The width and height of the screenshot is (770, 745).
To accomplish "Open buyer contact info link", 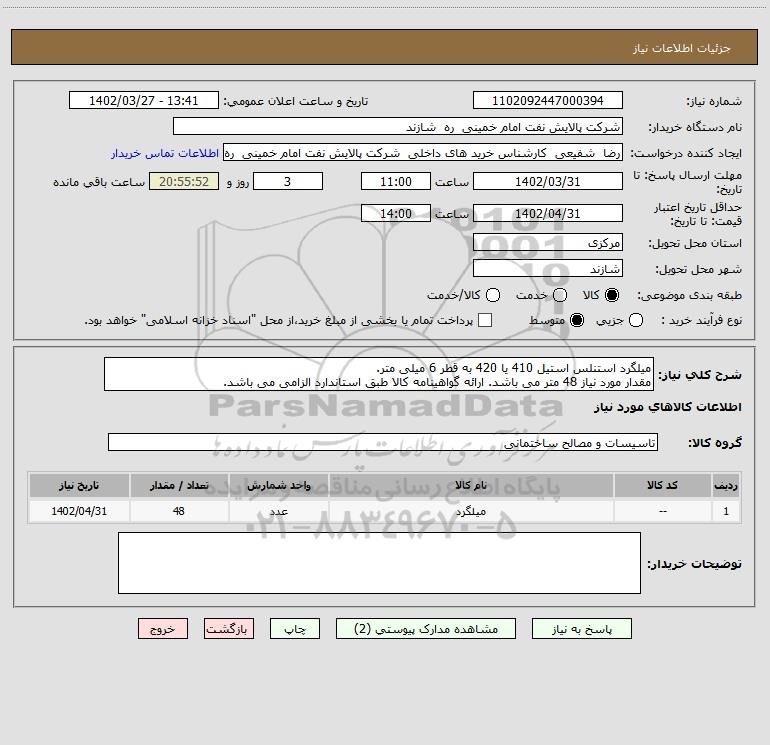I will pyautogui.click(x=165, y=153).
